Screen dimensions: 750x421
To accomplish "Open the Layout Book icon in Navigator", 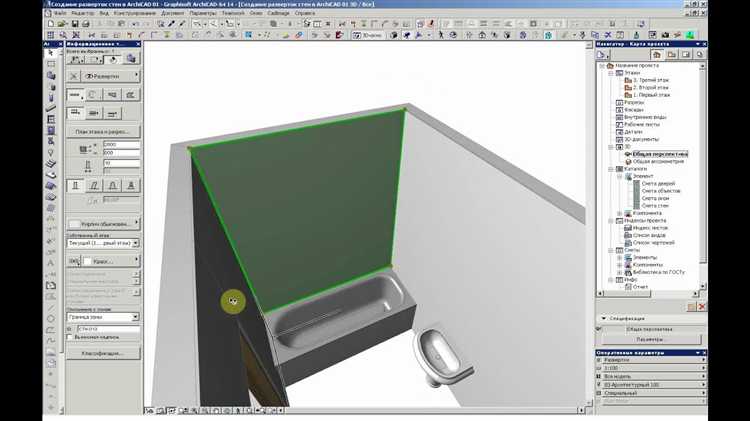I will 686,55.
